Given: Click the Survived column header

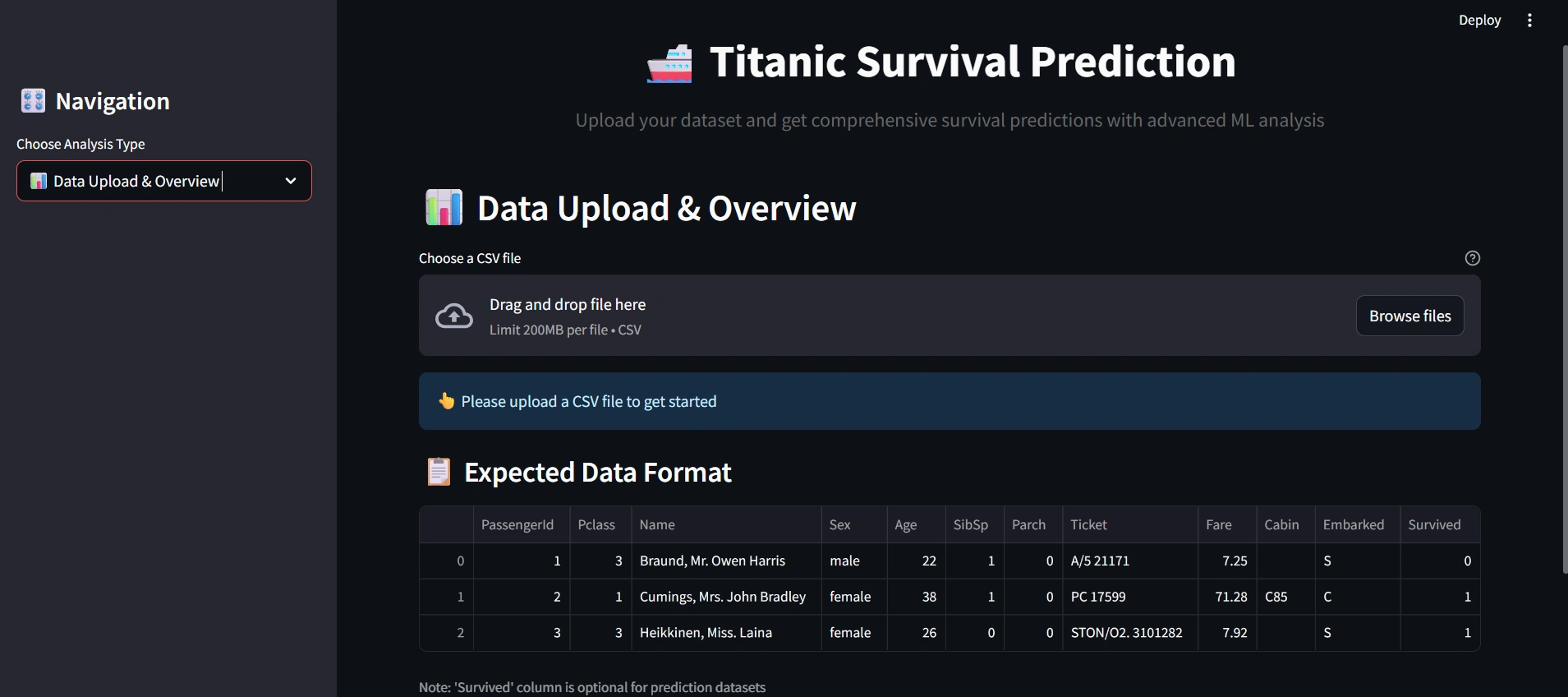Looking at the screenshot, I should (1434, 524).
